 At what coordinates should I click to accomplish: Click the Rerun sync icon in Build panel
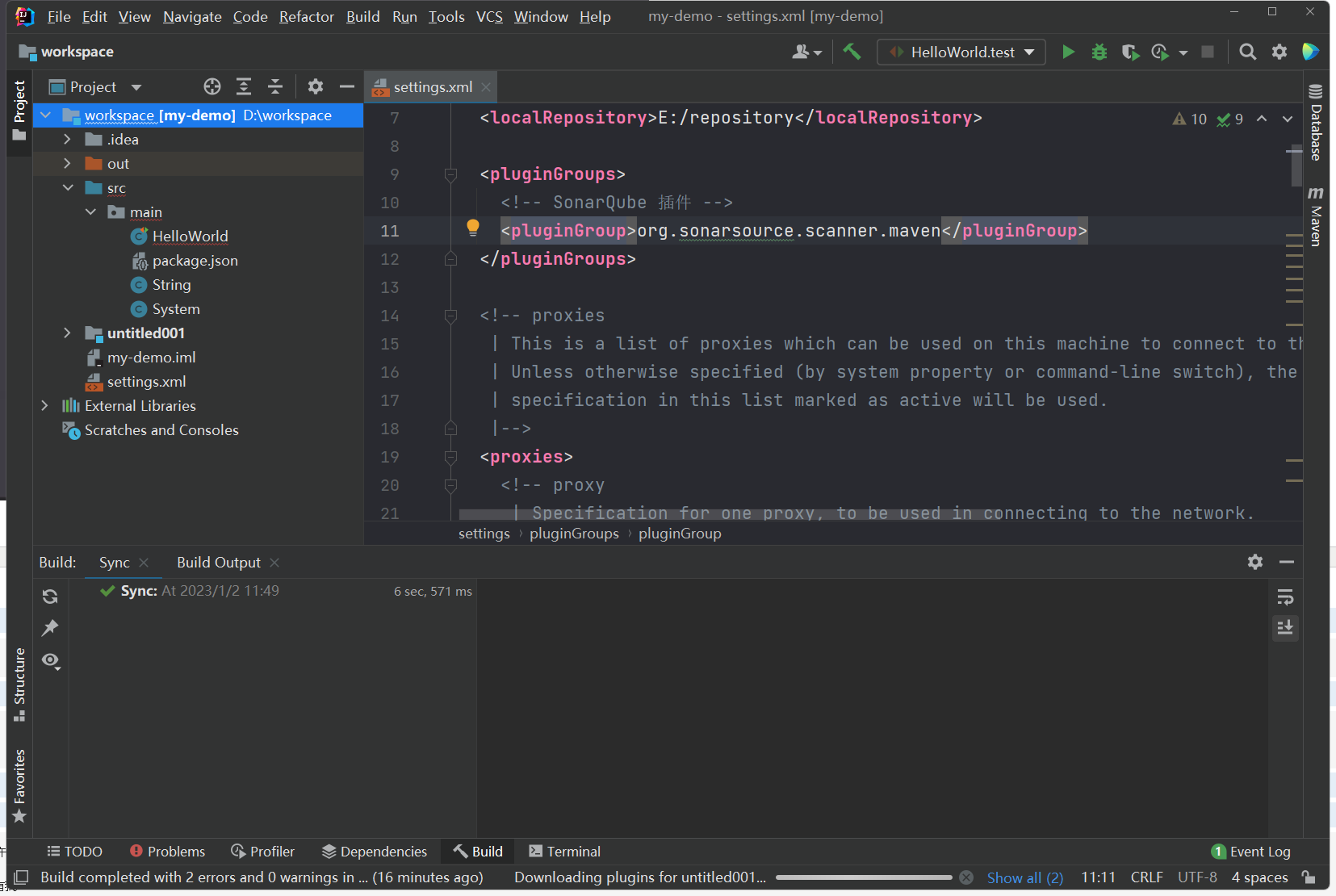pyautogui.click(x=50, y=597)
